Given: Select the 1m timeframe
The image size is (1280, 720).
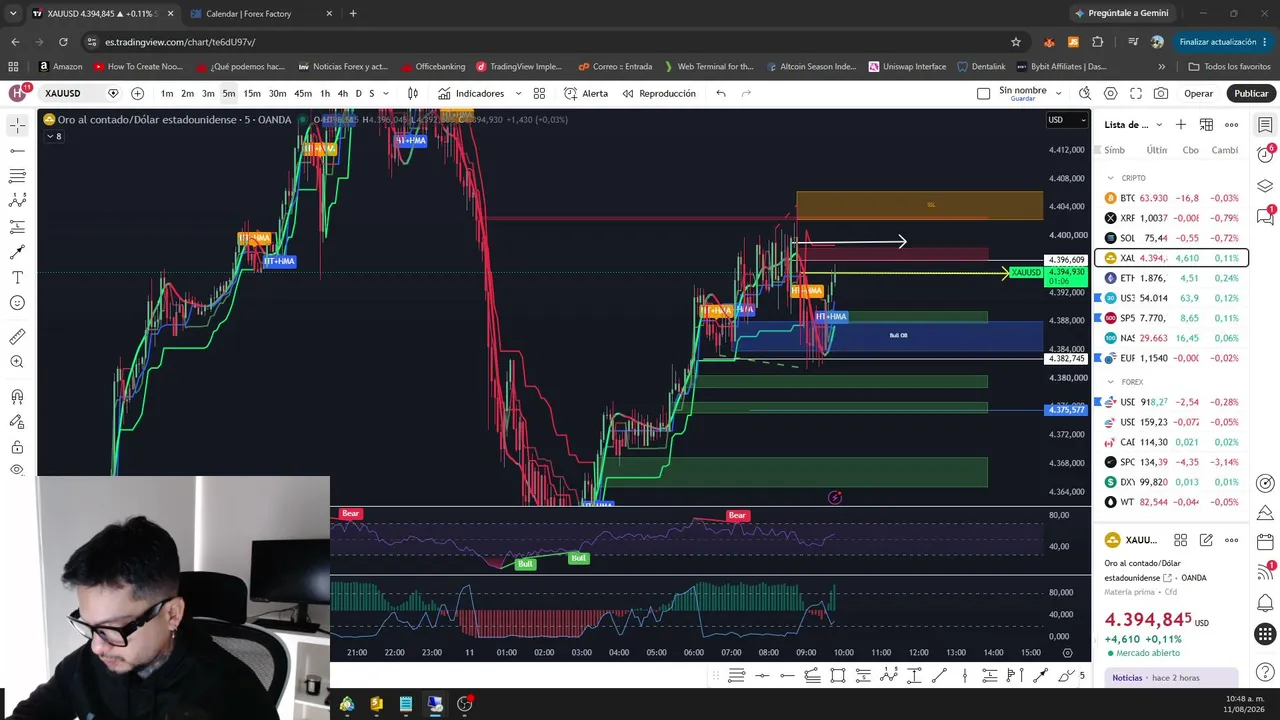Looking at the screenshot, I should (x=167, y=93).
